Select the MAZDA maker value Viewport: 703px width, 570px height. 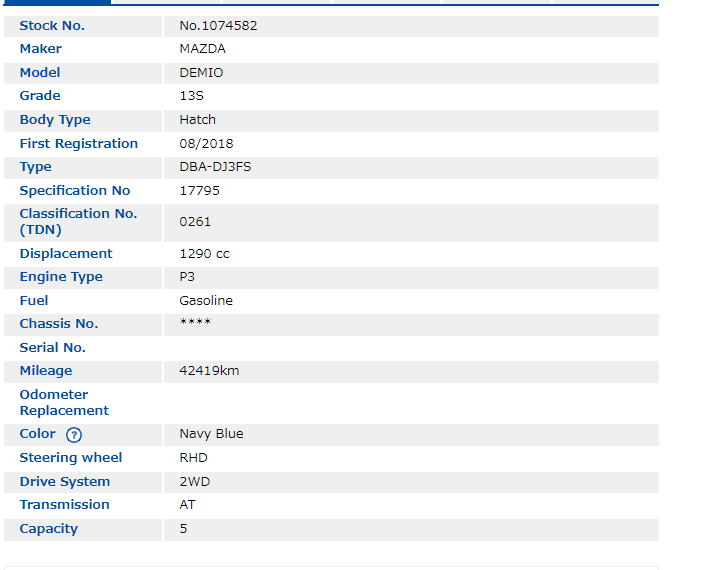(x=202, y=49)
